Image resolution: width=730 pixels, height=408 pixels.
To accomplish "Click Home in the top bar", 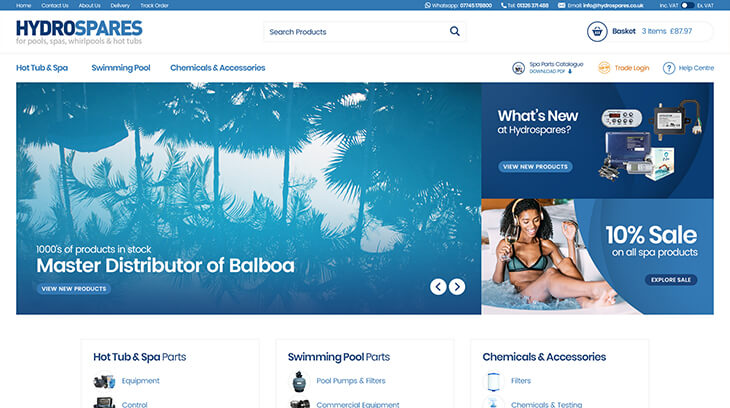I will [23, 6].
